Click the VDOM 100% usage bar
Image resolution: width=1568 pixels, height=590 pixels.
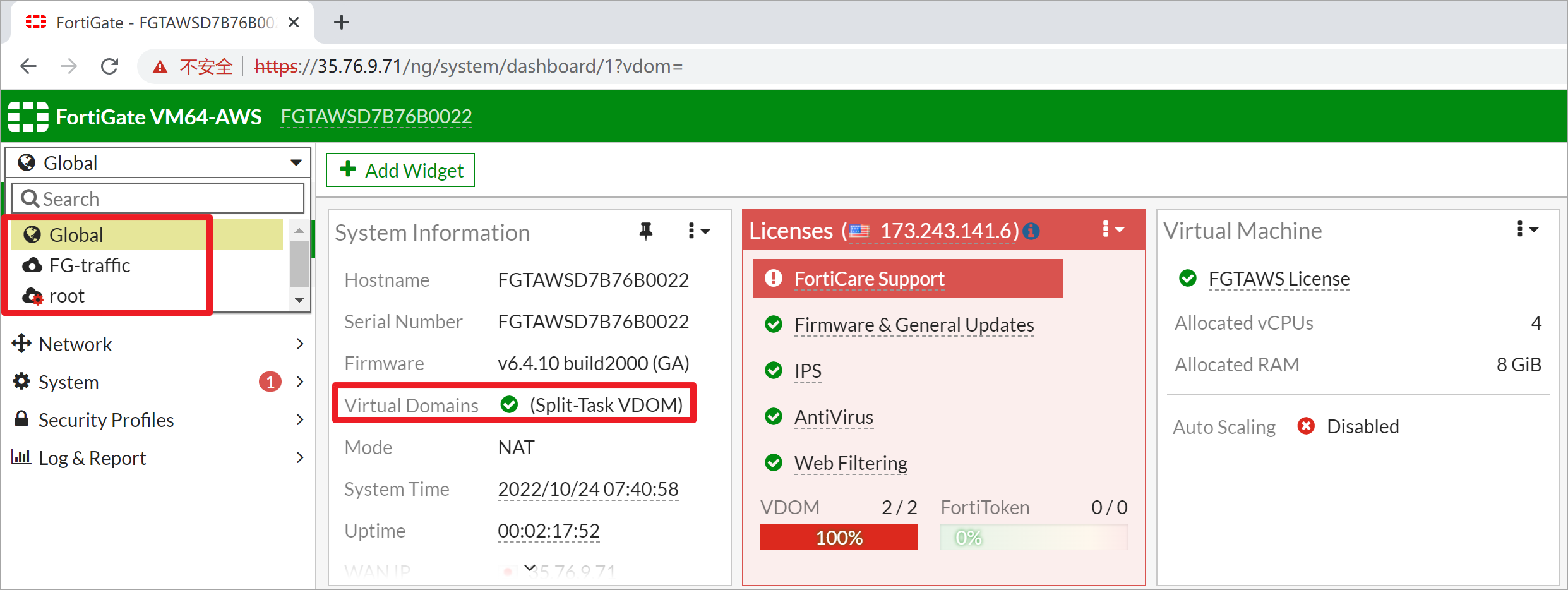coord(838,537)
